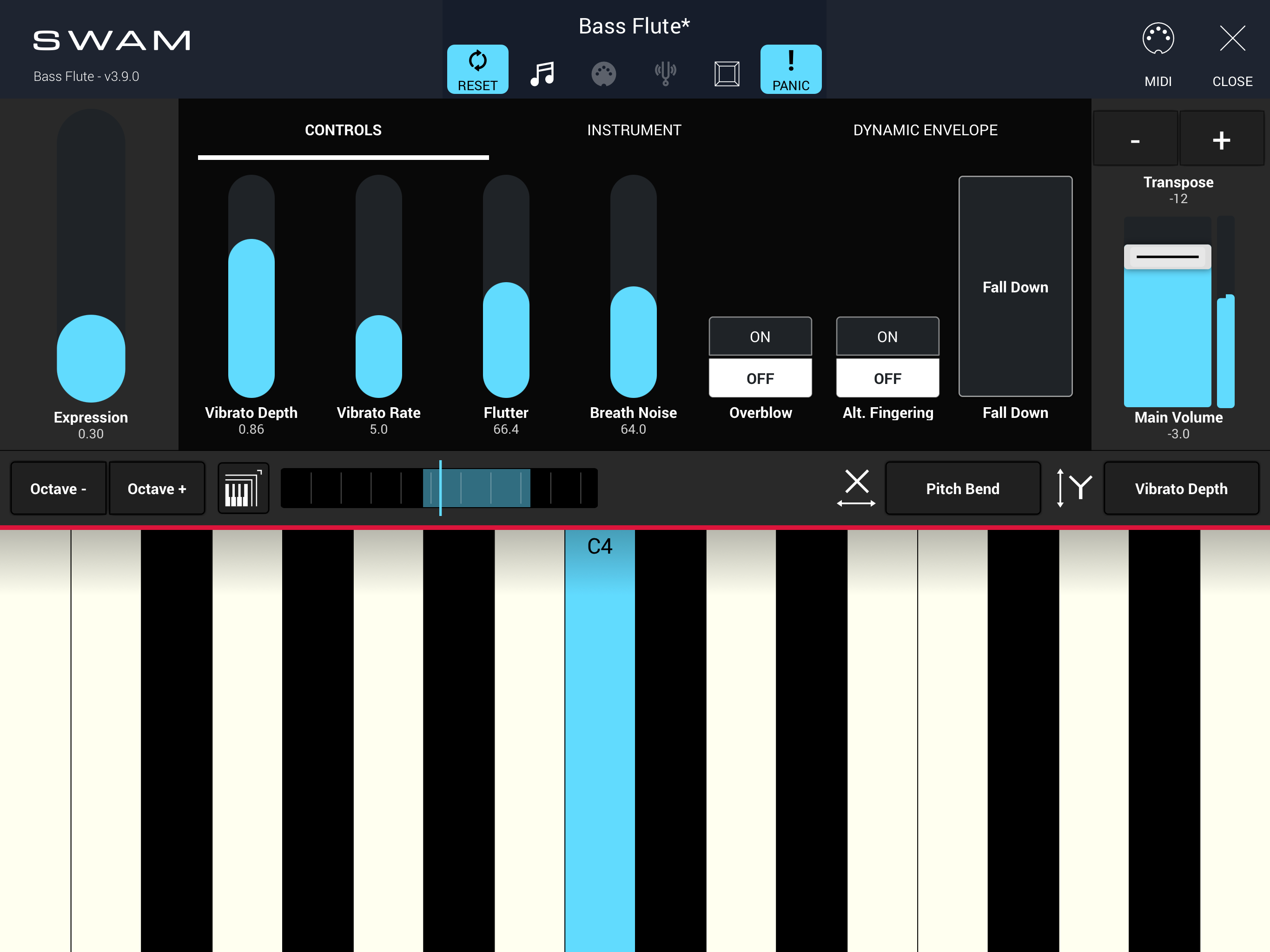
Task: Adjust the Flutter slider
Action: pyautogui.click(x=506, y=286)
